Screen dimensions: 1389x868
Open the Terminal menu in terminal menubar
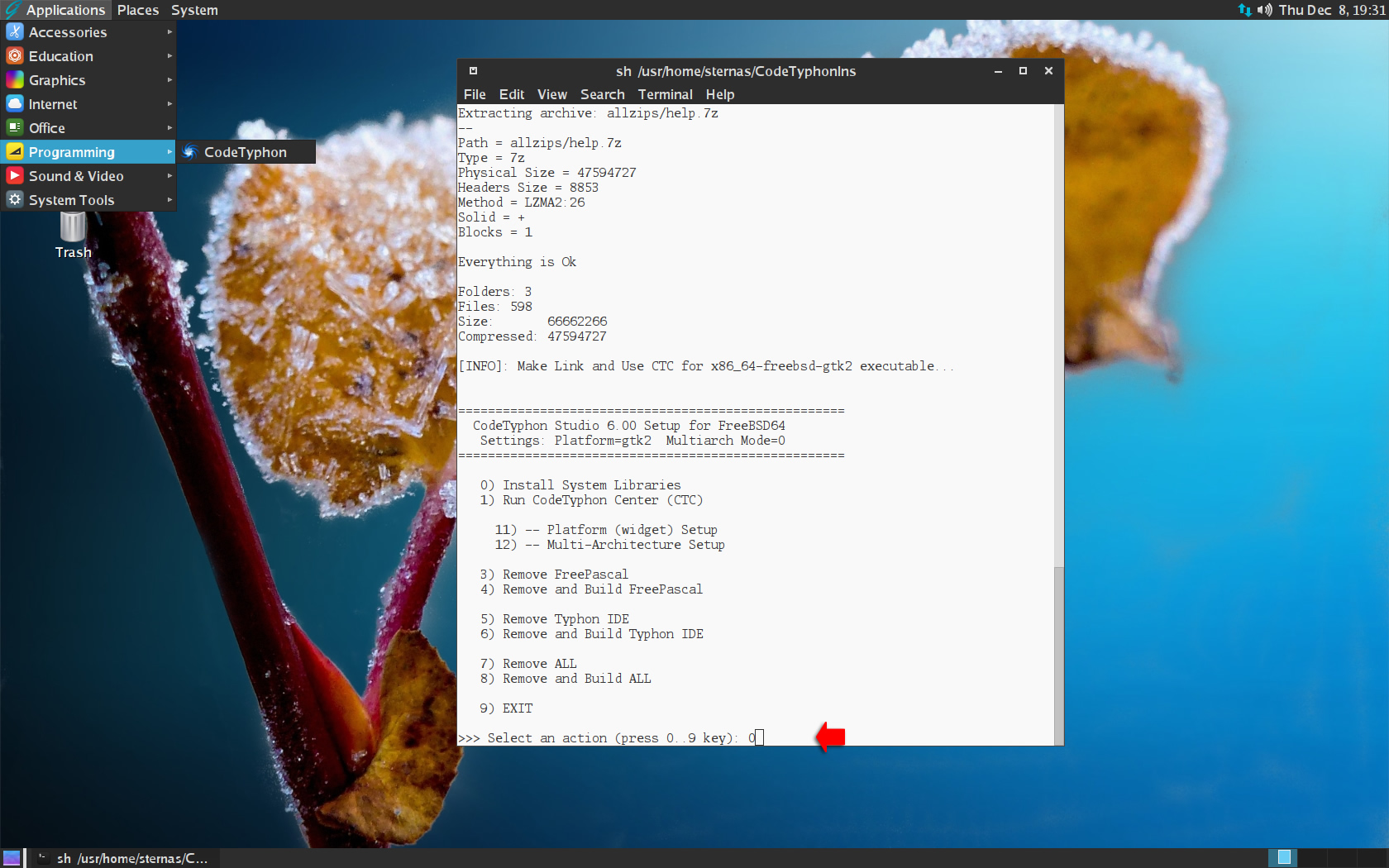pos(666,94)
